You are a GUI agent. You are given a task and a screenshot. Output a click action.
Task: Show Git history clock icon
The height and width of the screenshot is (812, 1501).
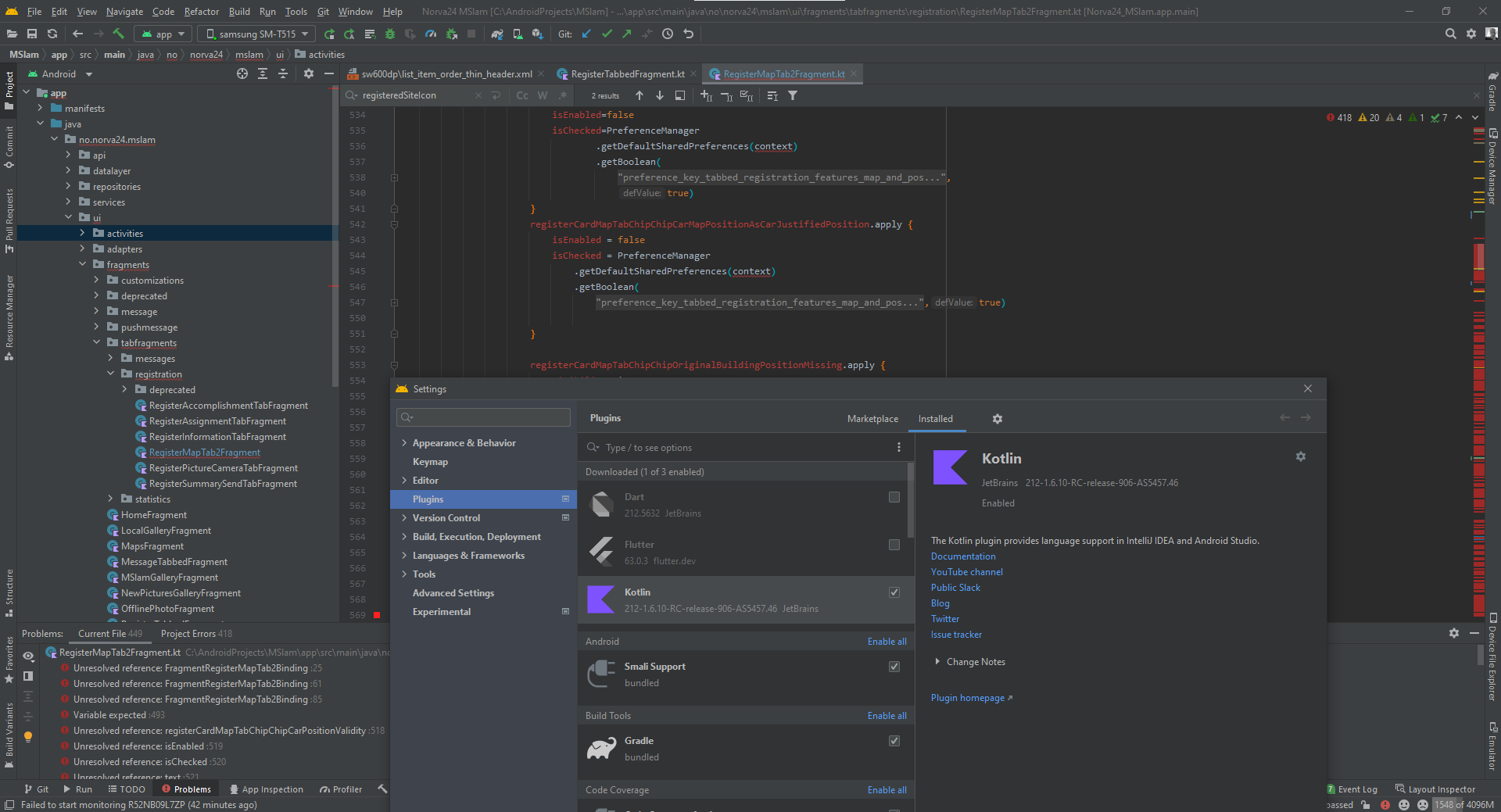point(668,34)
